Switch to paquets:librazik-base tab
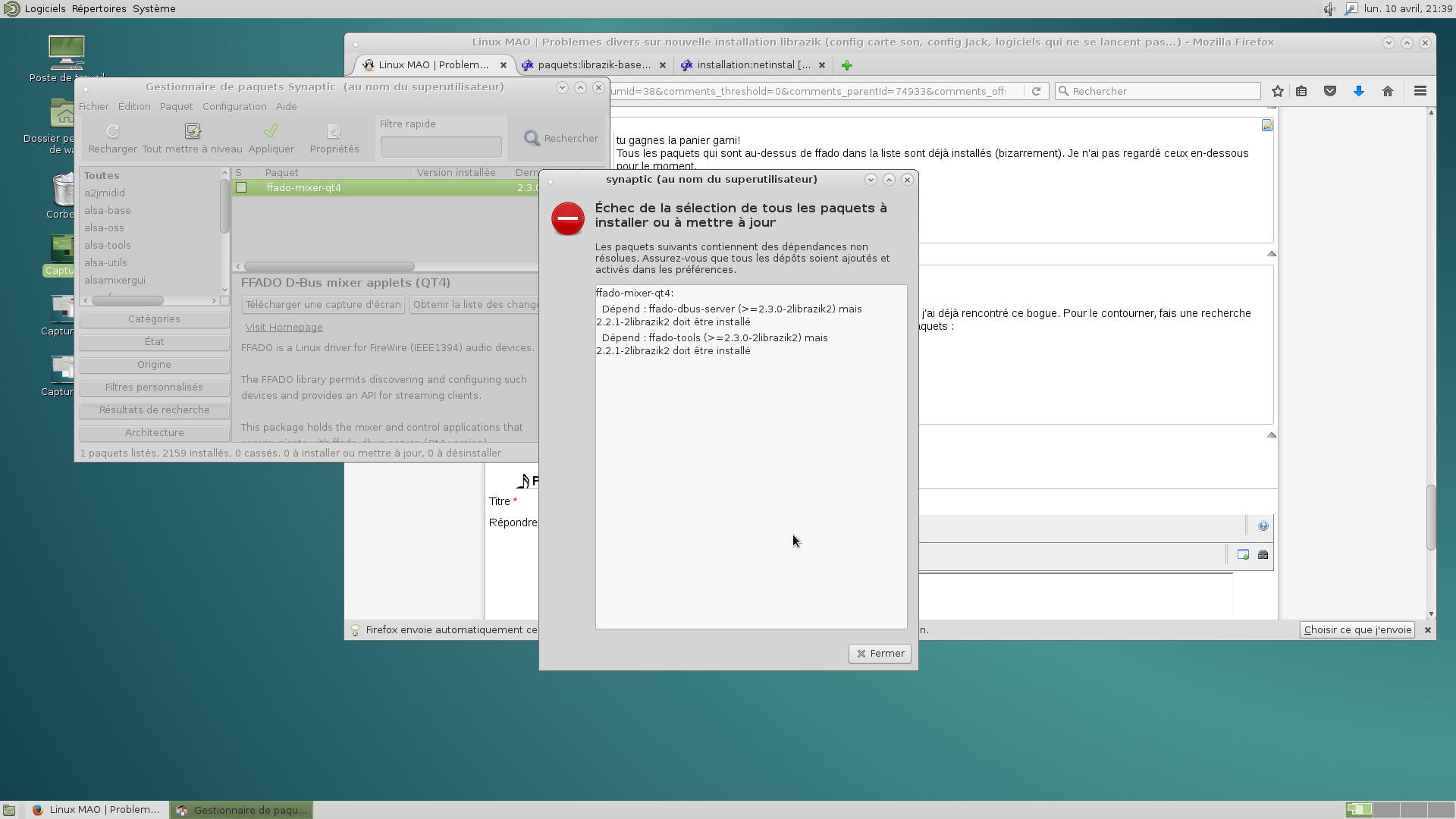This screenshot has width=1456, height=819. tap(594, 65)
